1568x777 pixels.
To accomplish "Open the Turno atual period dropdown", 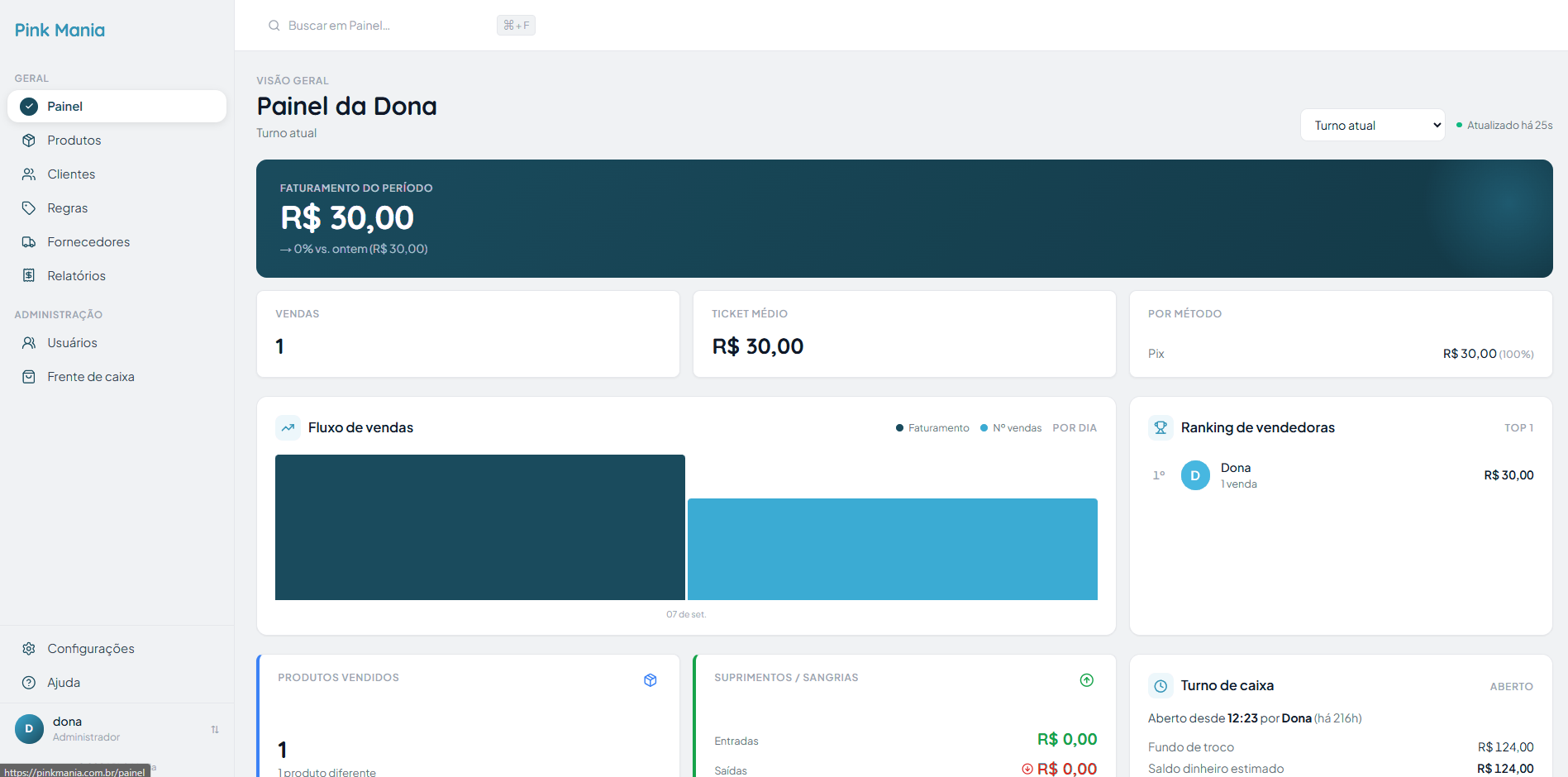I will (x=1372, y=125).
